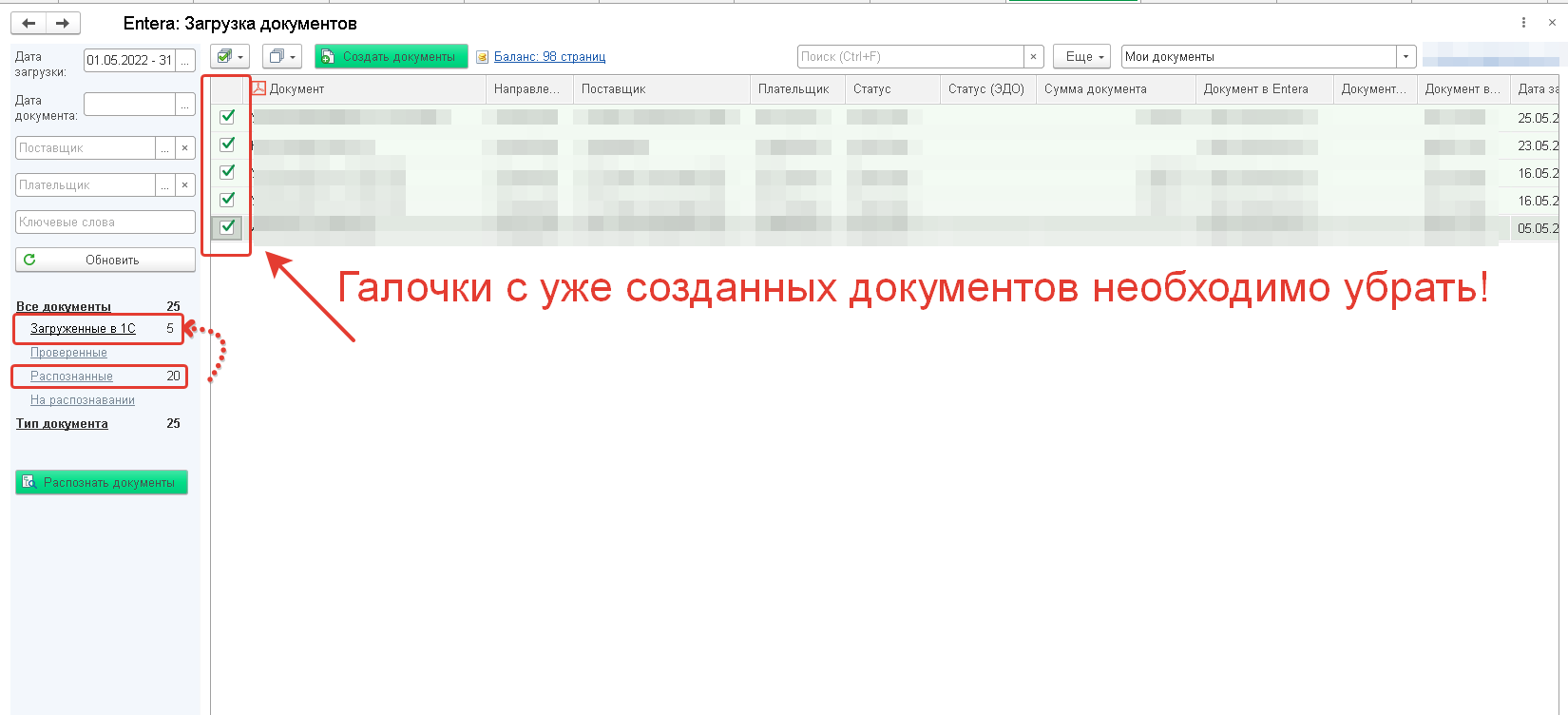Click the date cell 05.05
The image size is (1568, 715).
pyautogui.click(x=1537, y=229)
